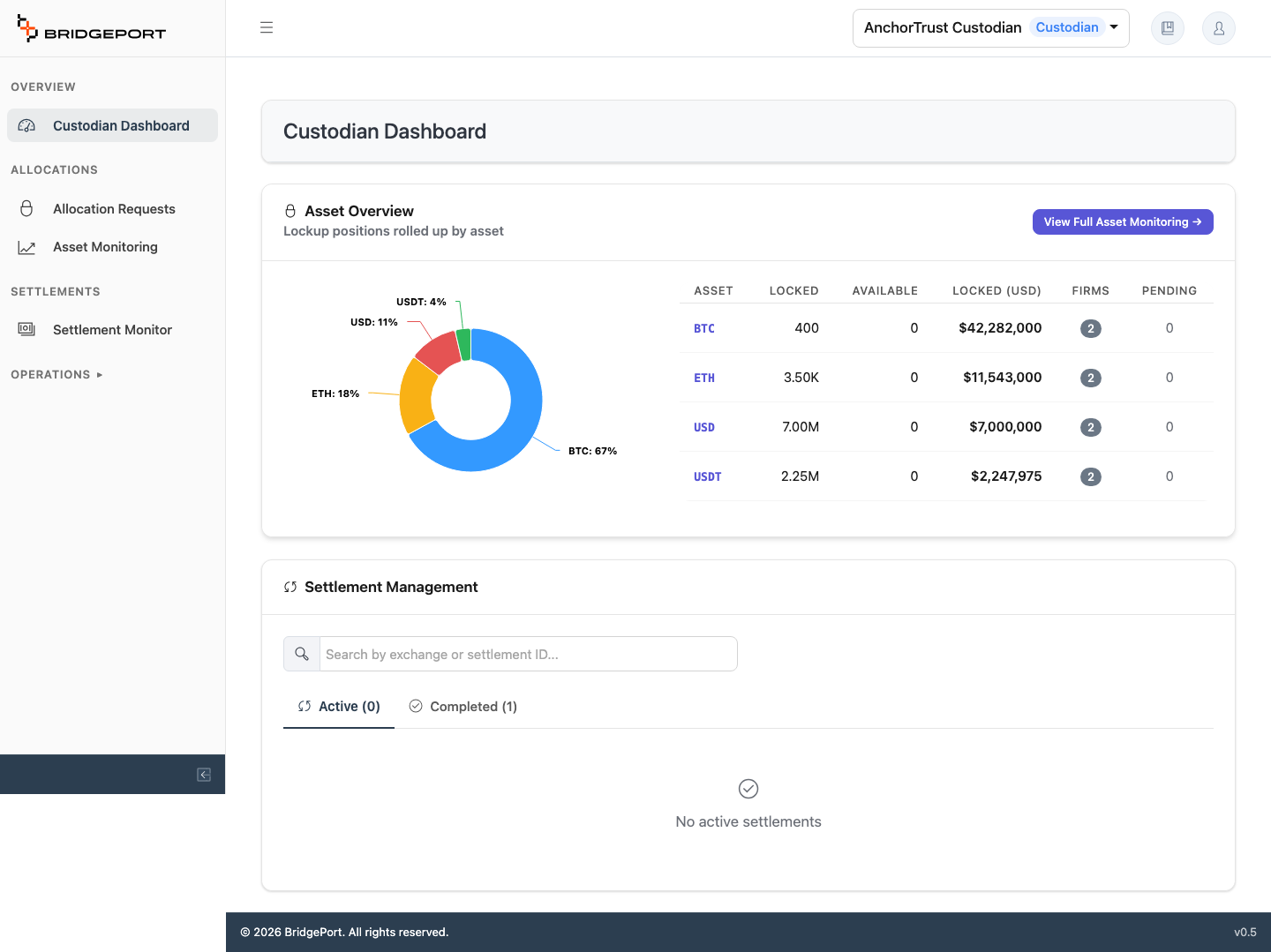Click the USD: 11% chart label
Viewport: 1271px width, 952px height.
374,322
